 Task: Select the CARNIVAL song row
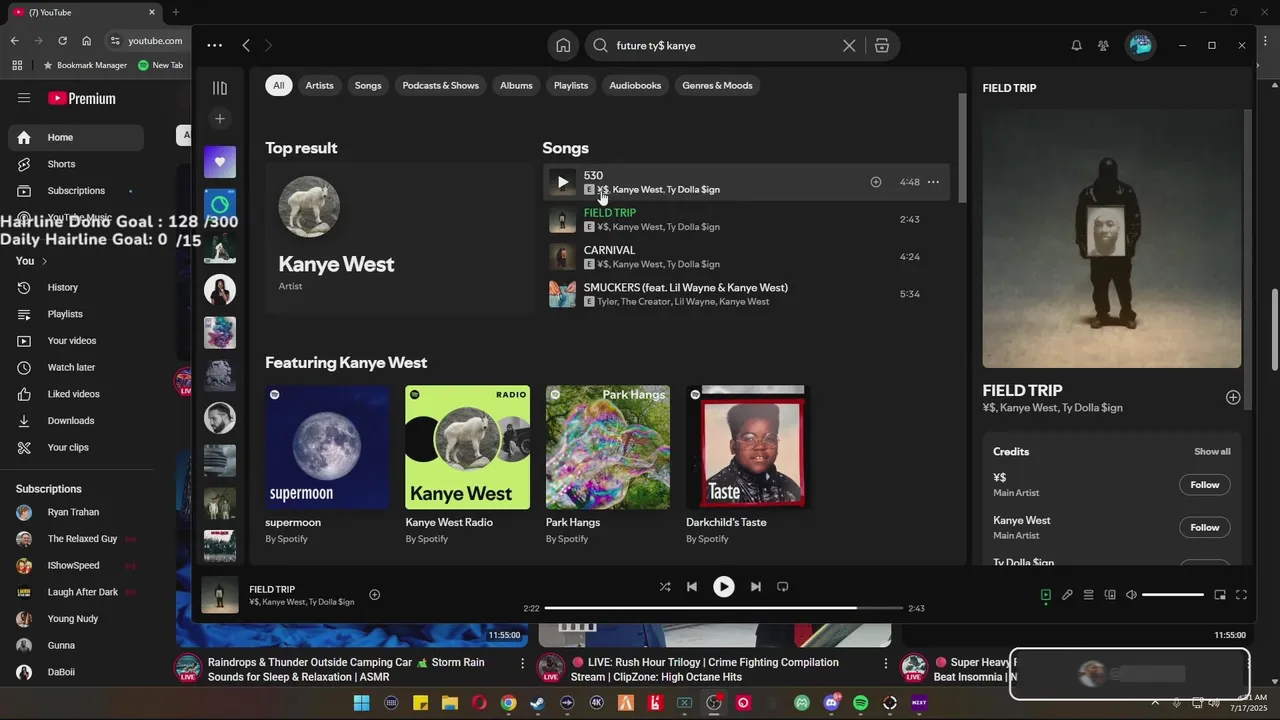point(746,257)
